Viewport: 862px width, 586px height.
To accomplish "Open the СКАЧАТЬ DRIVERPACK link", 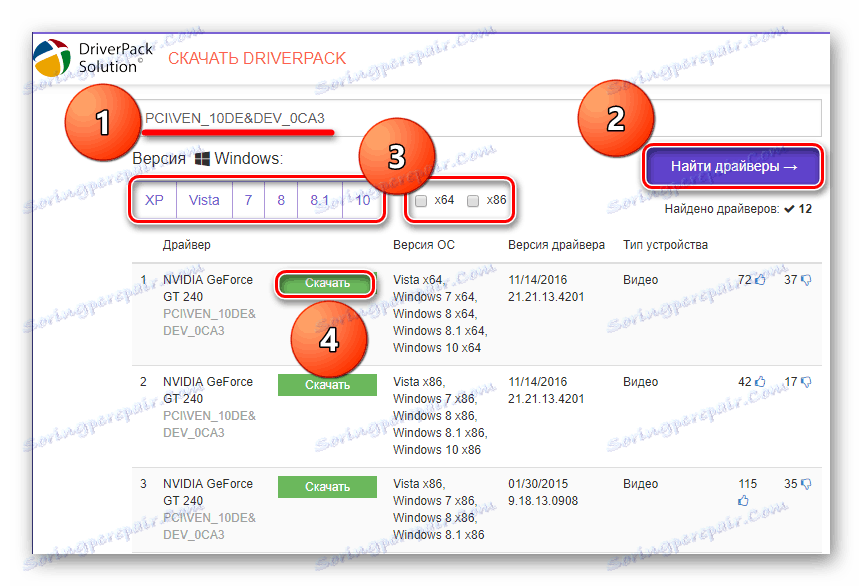I will click(257, 58).
